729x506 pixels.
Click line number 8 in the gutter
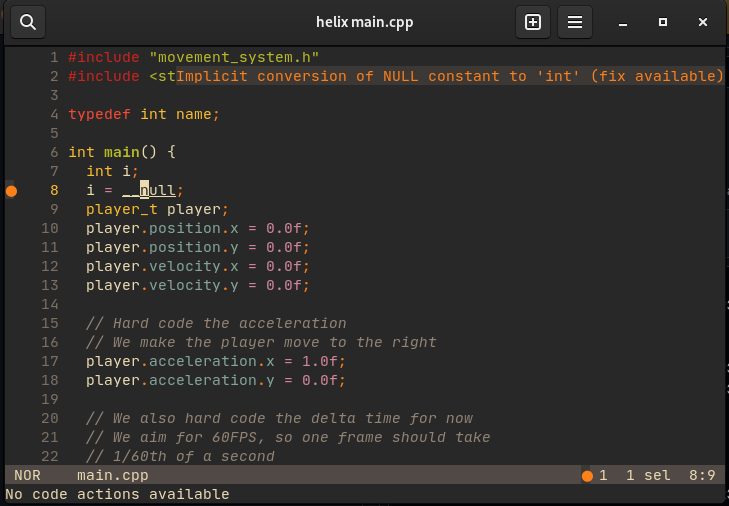point(54,190)
